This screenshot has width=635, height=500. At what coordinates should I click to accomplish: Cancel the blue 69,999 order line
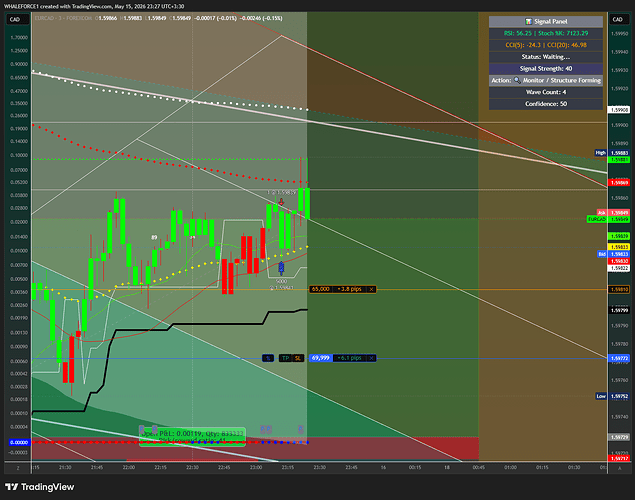click(x=371, y=358)
